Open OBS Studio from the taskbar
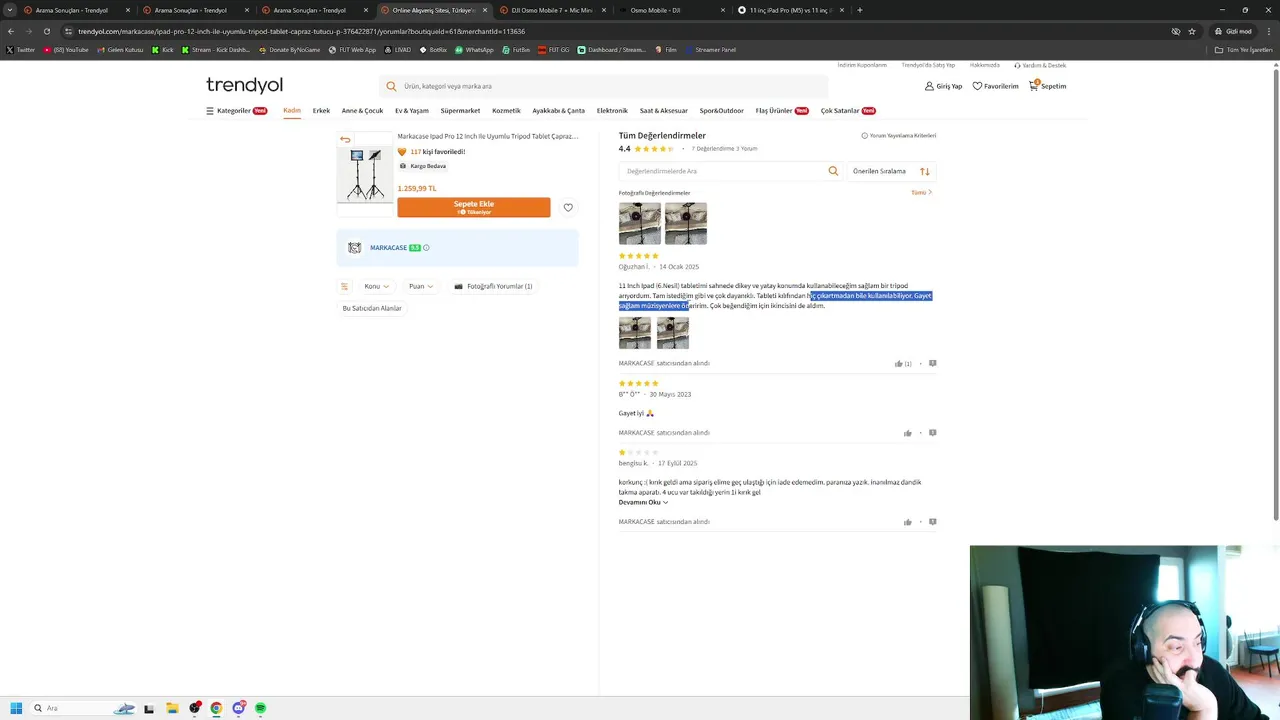 pos(194,708)
